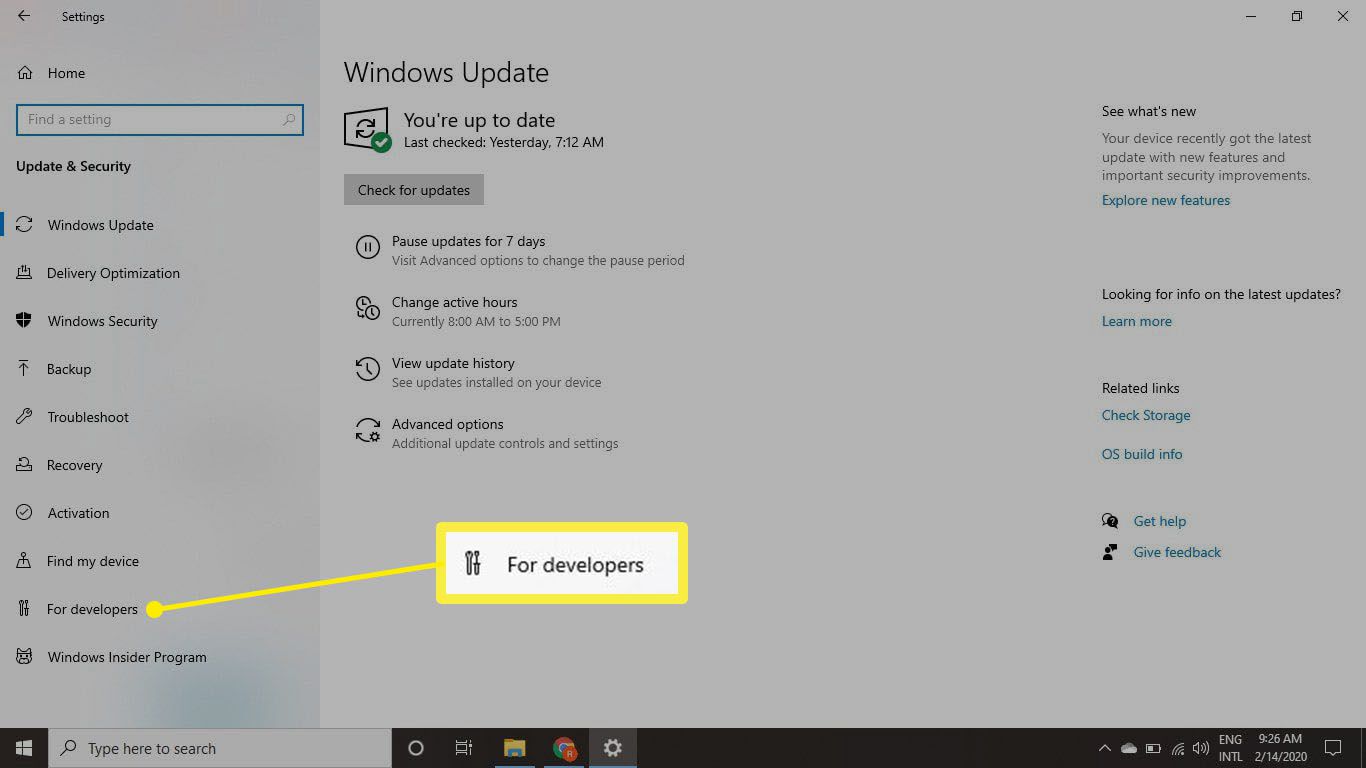Click the Recovery icon in sidebar
1366x768 pixels.
click(x=25, y=465)
